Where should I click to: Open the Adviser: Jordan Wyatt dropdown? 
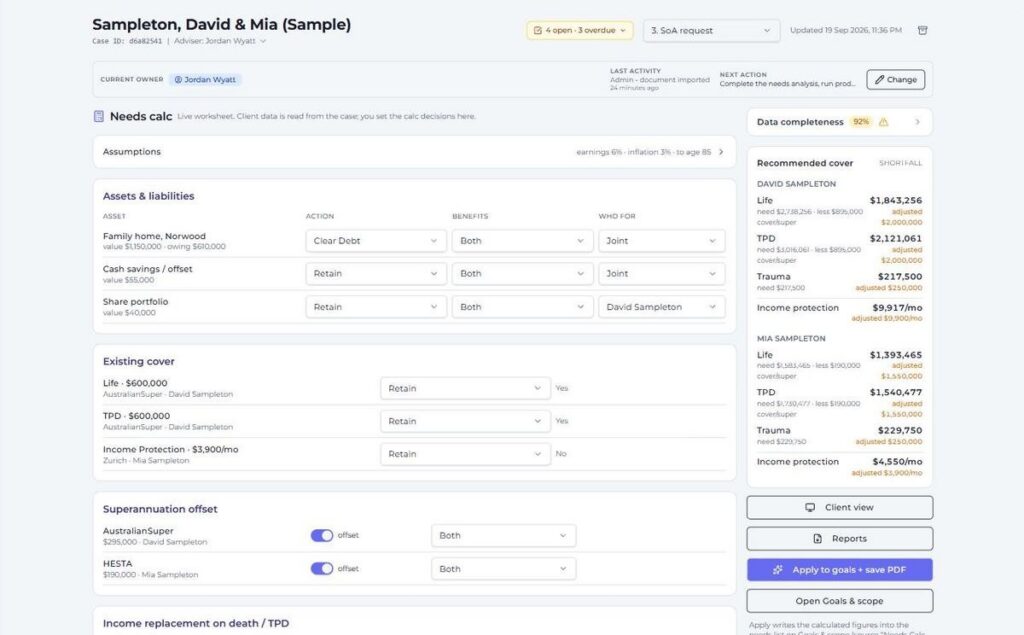(220, 41)
